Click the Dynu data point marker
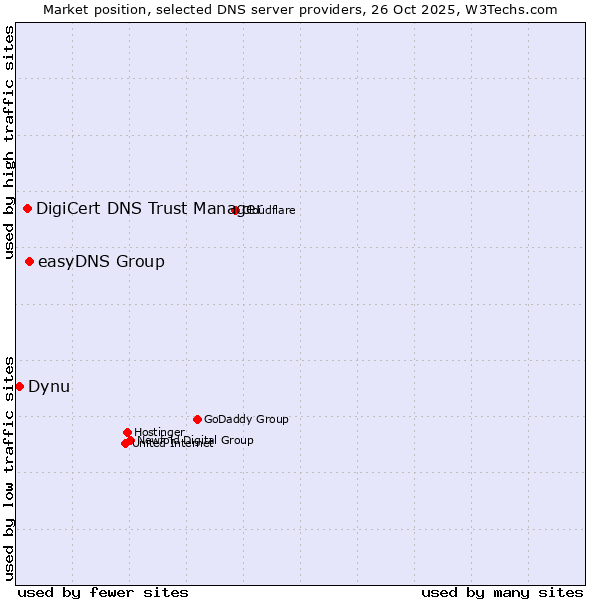 click(19, 386)
